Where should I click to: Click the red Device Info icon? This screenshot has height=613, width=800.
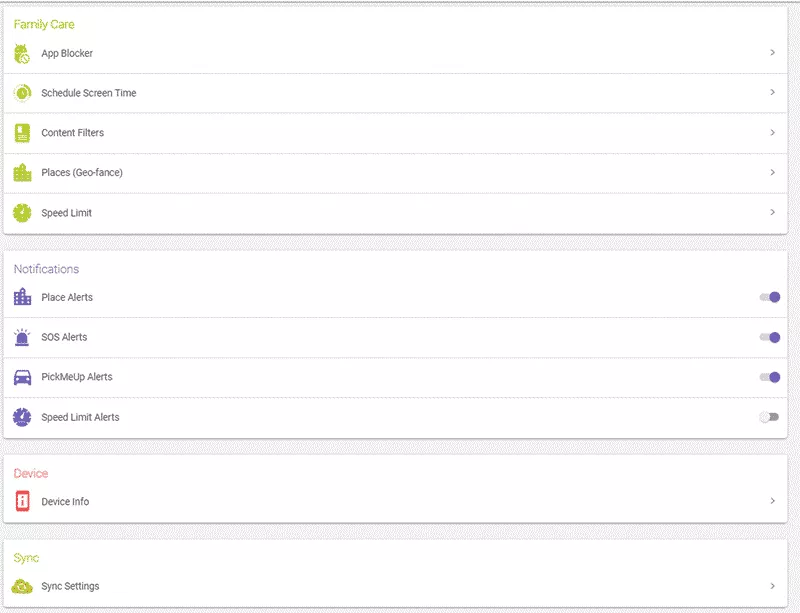[x=22, y=502]
